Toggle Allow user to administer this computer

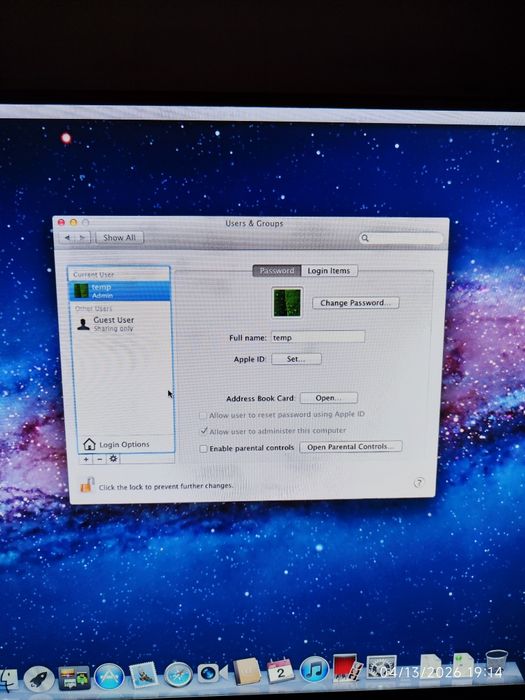click(x=203, y=431)
